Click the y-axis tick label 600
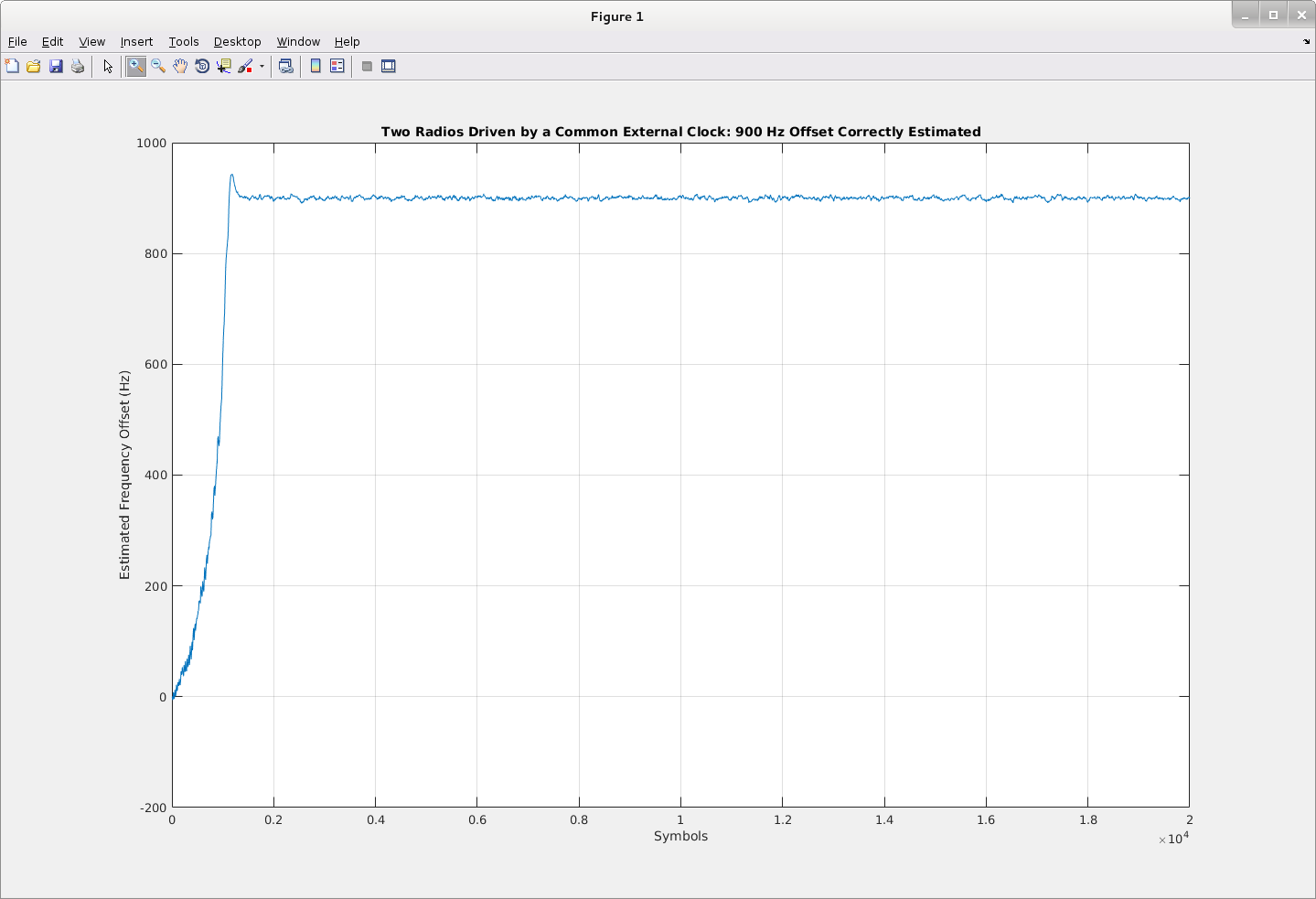 [x=155, y=364]
